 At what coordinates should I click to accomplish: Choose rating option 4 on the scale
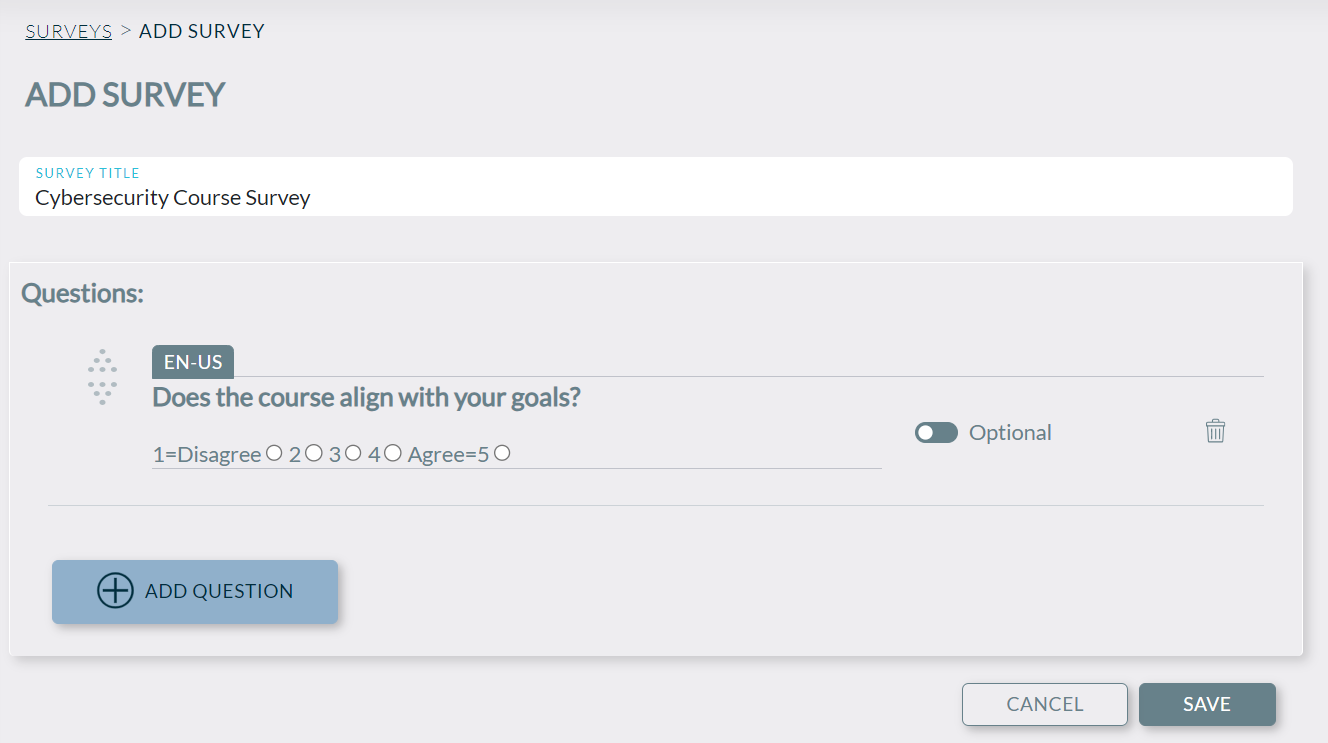[391, 452]
